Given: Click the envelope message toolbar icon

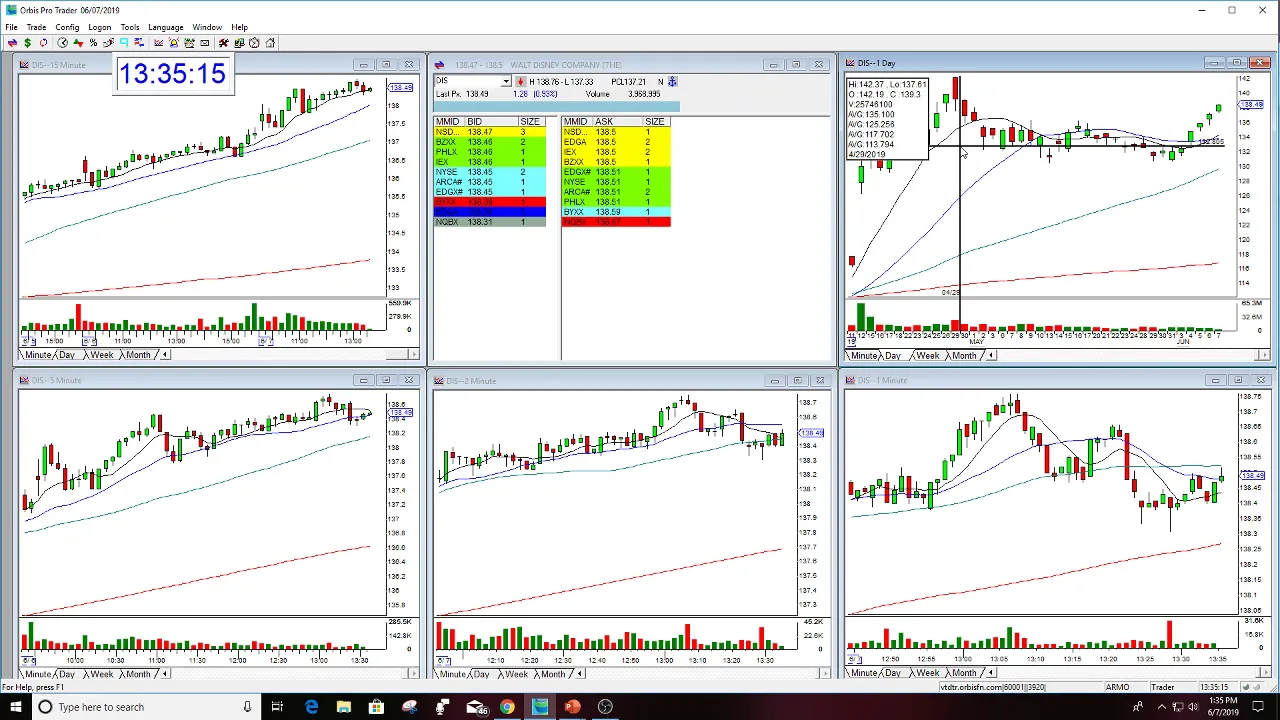Looking at the screenshot, I should [205, 43].
